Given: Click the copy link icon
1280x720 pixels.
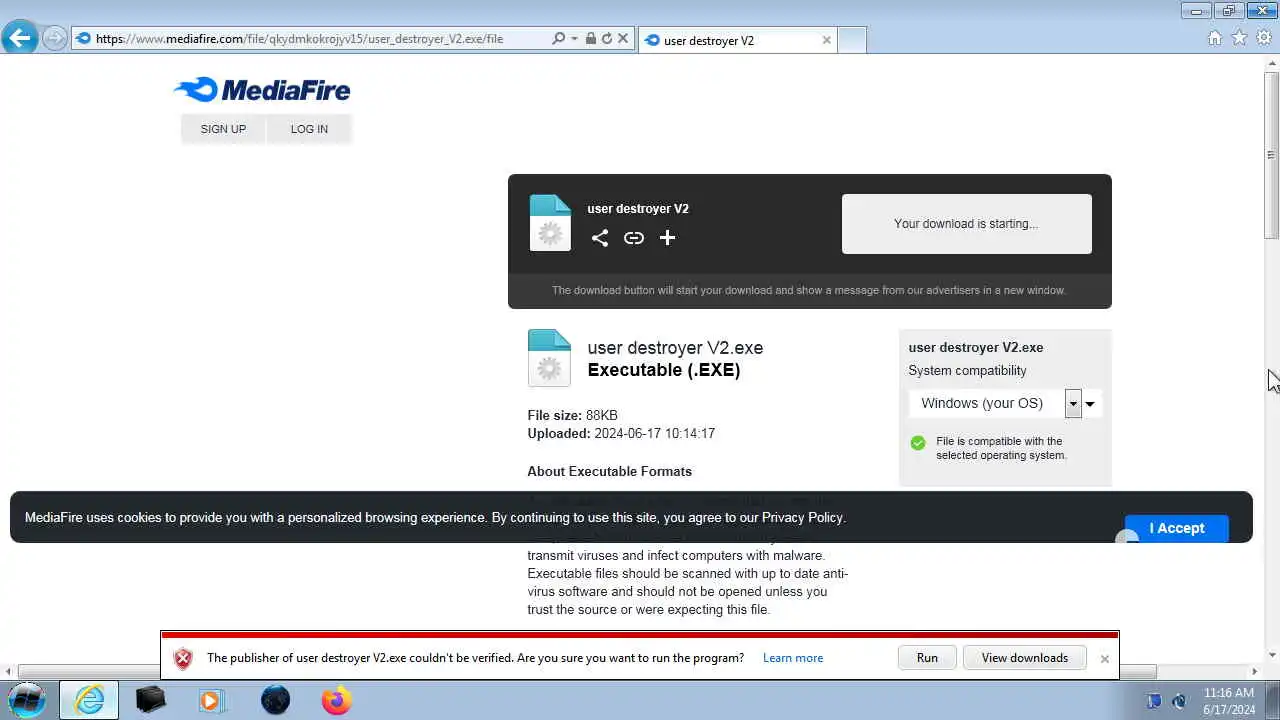Looking at the screenshot, I should [634, 238].
